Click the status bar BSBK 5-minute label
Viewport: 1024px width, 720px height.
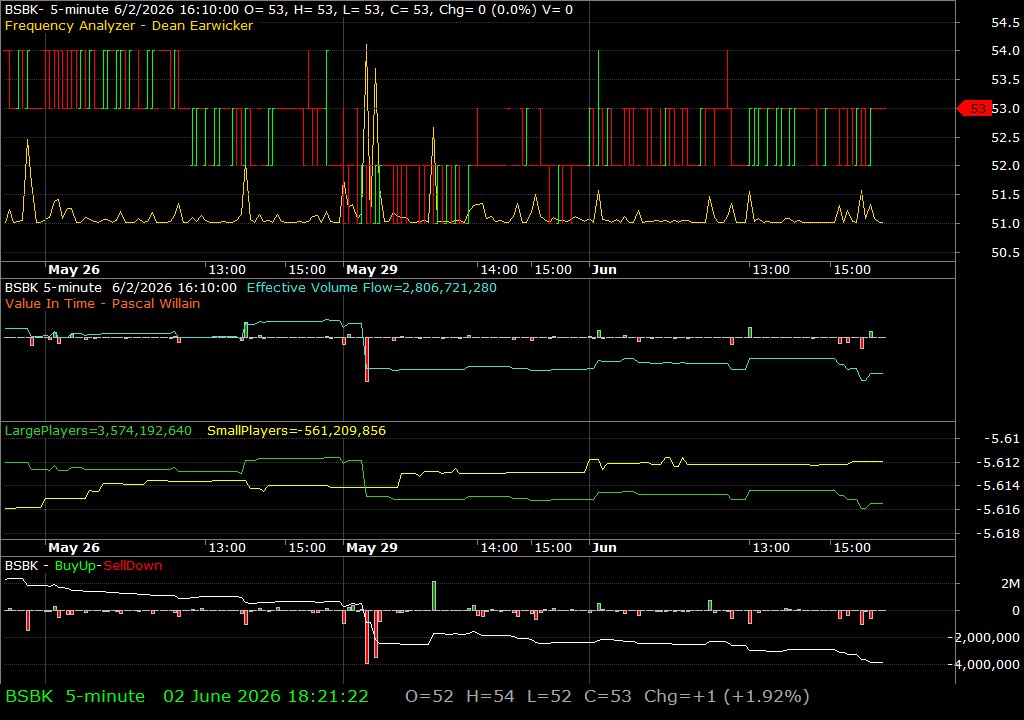click(x=75, y=696)
